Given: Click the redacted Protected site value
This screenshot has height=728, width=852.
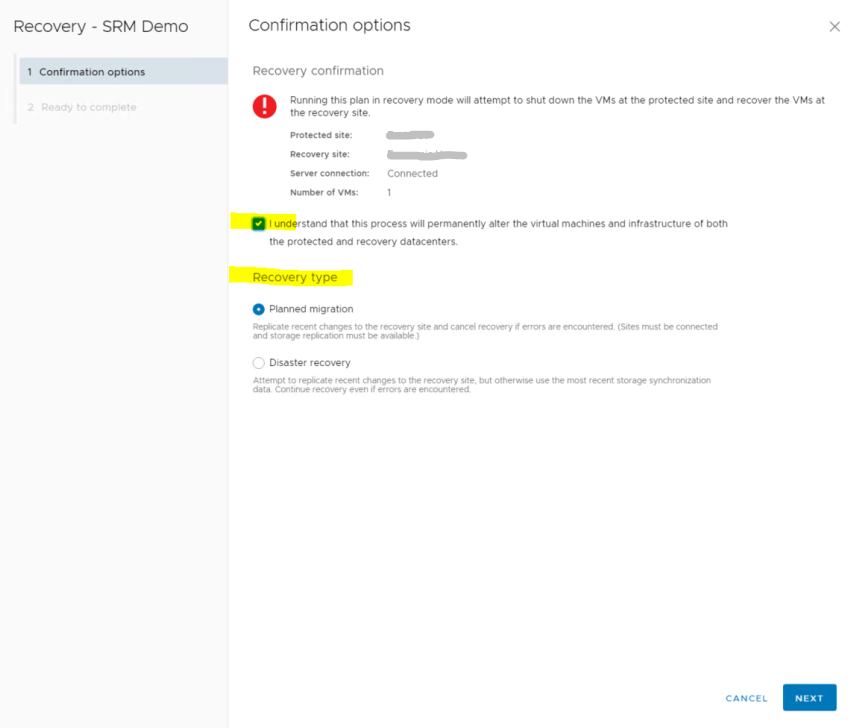Looking at the screenshot, I should pyautogui.click(x=410, y=135).
